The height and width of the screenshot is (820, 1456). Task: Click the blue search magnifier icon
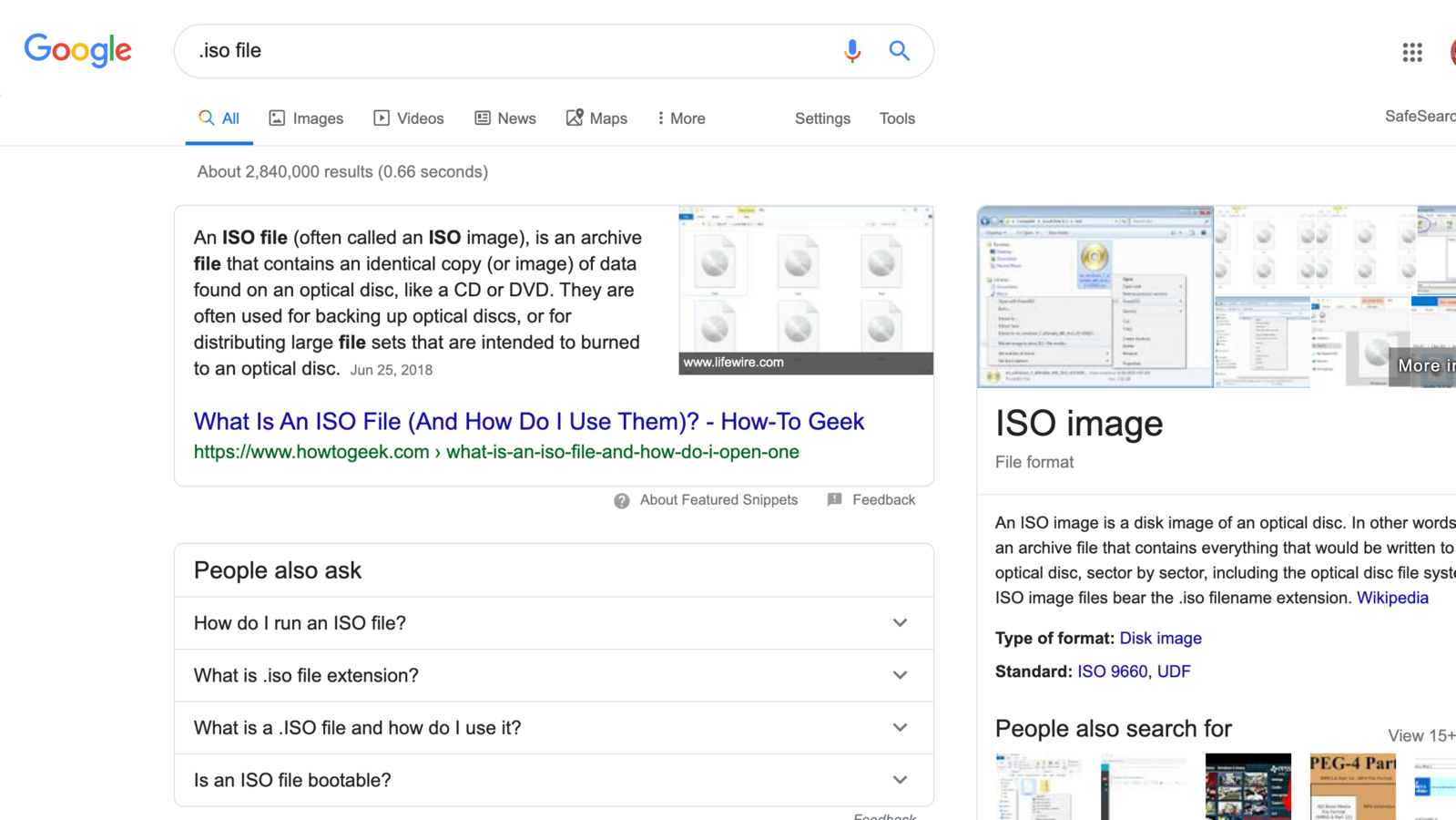pyautogui.click(x=899, y=51)
